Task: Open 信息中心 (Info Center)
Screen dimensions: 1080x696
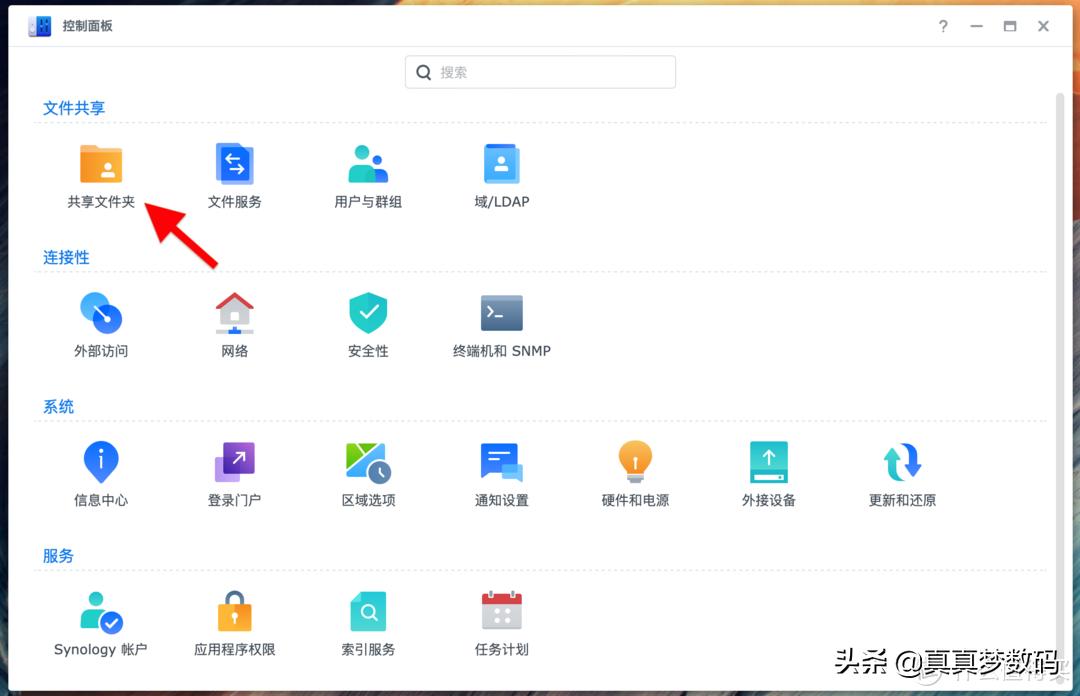Action: 101,471
